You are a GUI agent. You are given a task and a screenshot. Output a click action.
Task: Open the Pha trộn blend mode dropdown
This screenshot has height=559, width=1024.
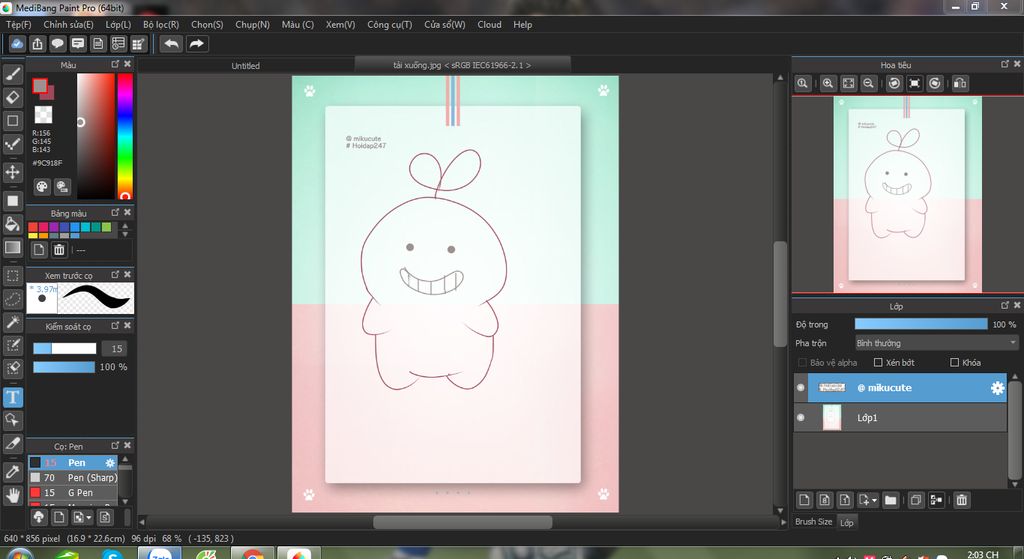(936, 343)
